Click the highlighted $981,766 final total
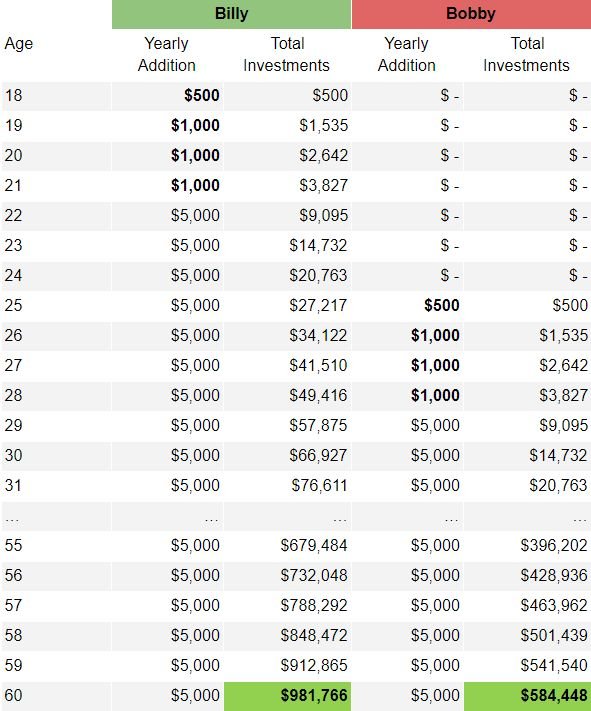This screenshot has width=591, height=711. click(288, 696)
